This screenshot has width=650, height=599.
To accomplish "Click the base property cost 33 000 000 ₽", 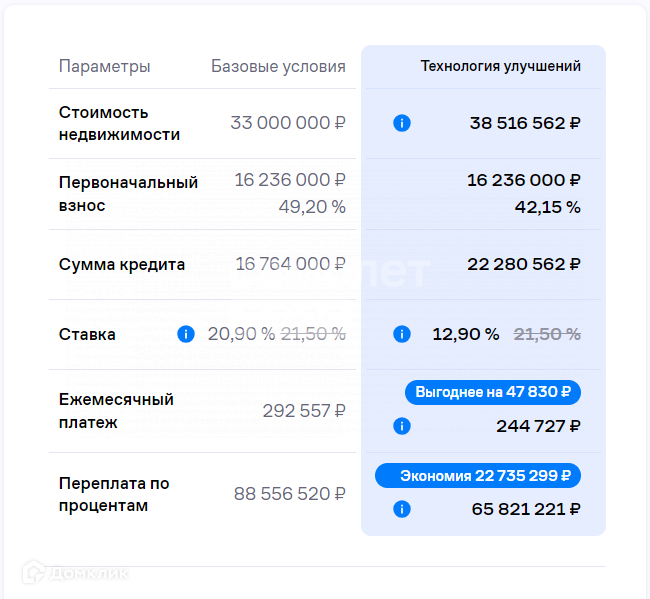I will pyautogui.click(x=288, y=123).
